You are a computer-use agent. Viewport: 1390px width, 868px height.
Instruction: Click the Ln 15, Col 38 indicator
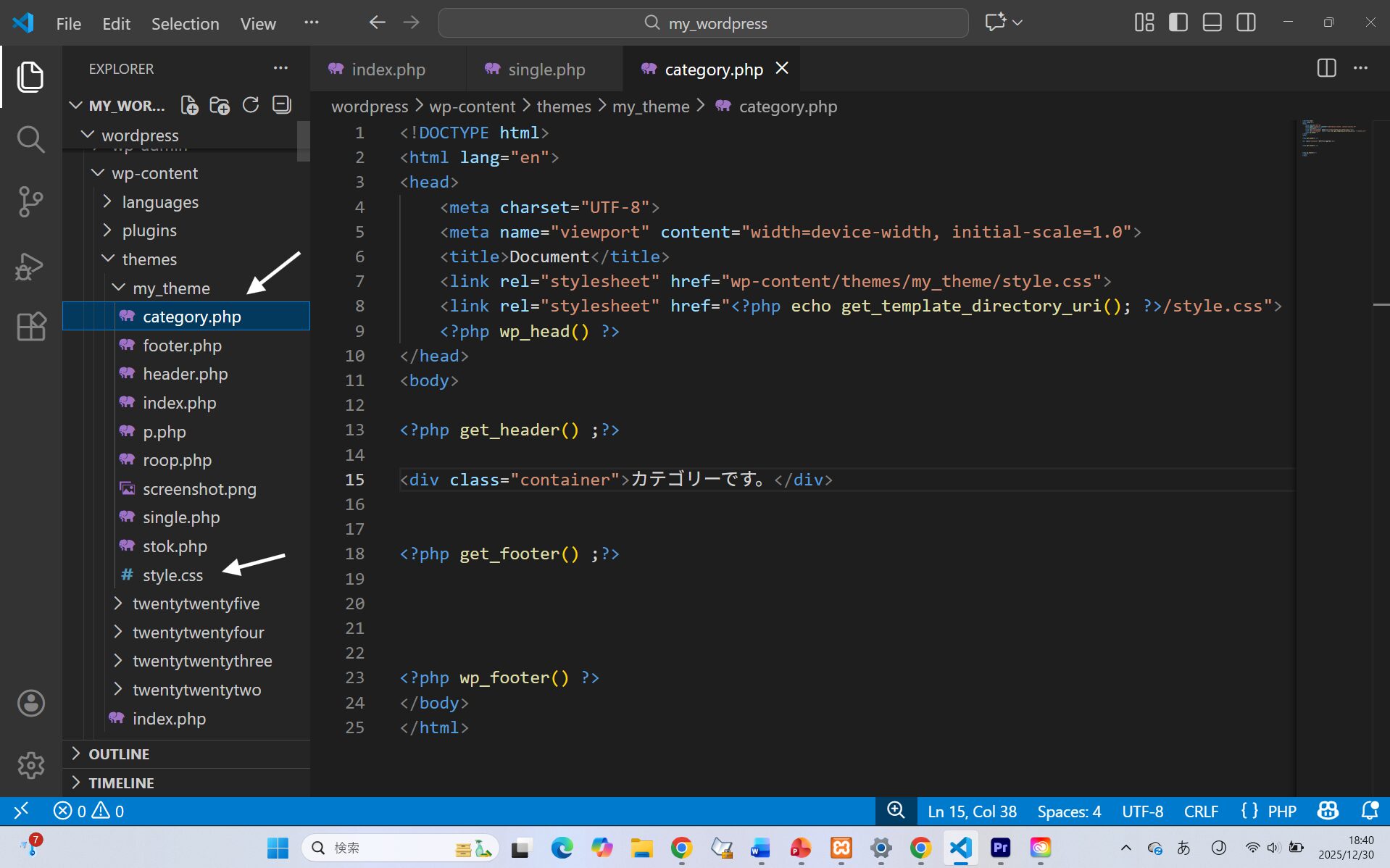pos(972,811)
